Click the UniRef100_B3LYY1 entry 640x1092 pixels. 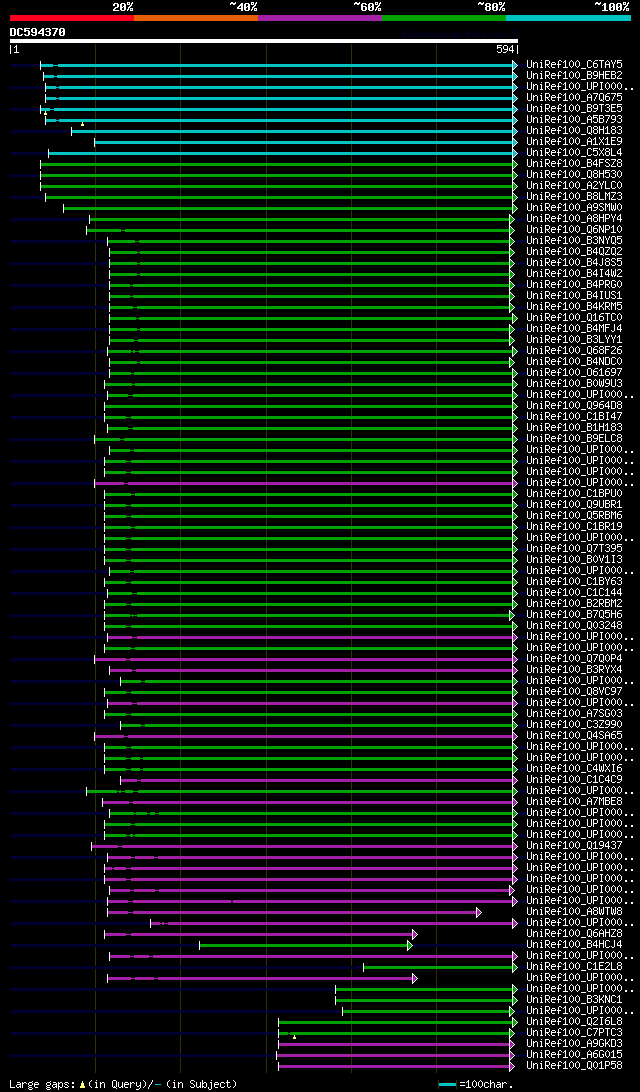[575, 340]
